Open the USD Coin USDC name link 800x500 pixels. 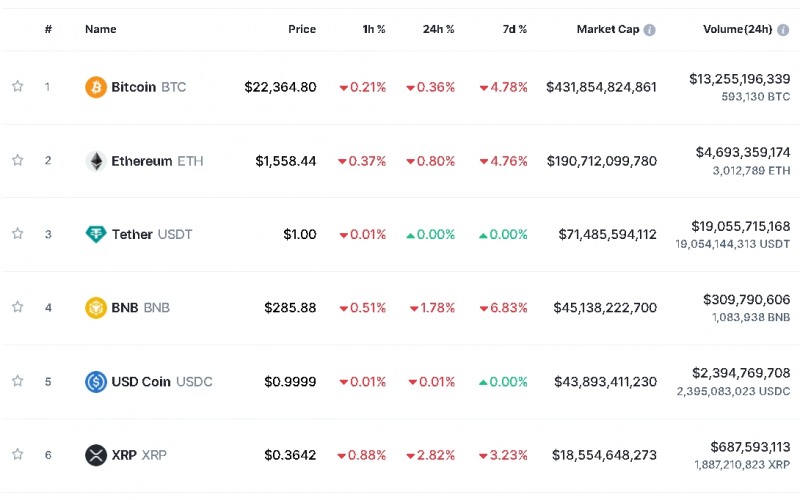point(161,381)
